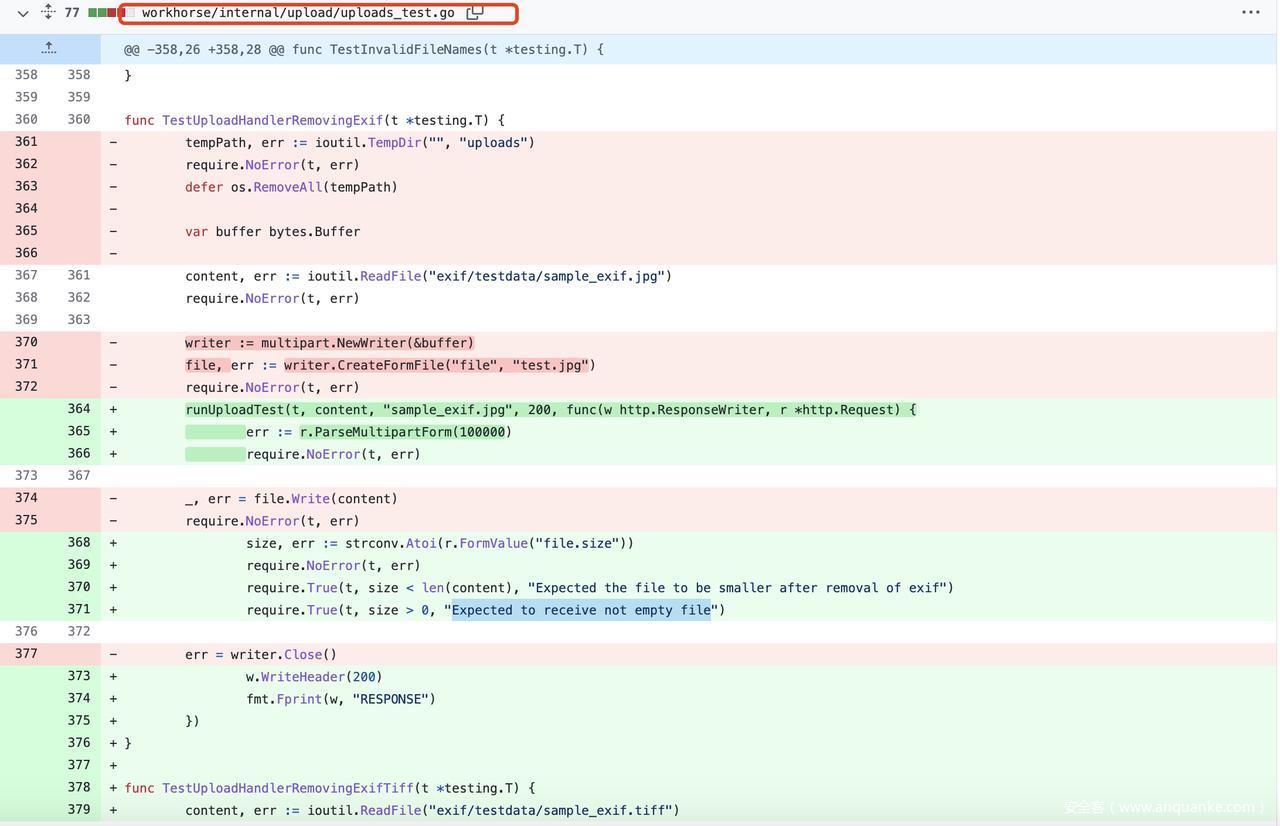Click unchanged line number 367 in left gutter

point(26,275)
